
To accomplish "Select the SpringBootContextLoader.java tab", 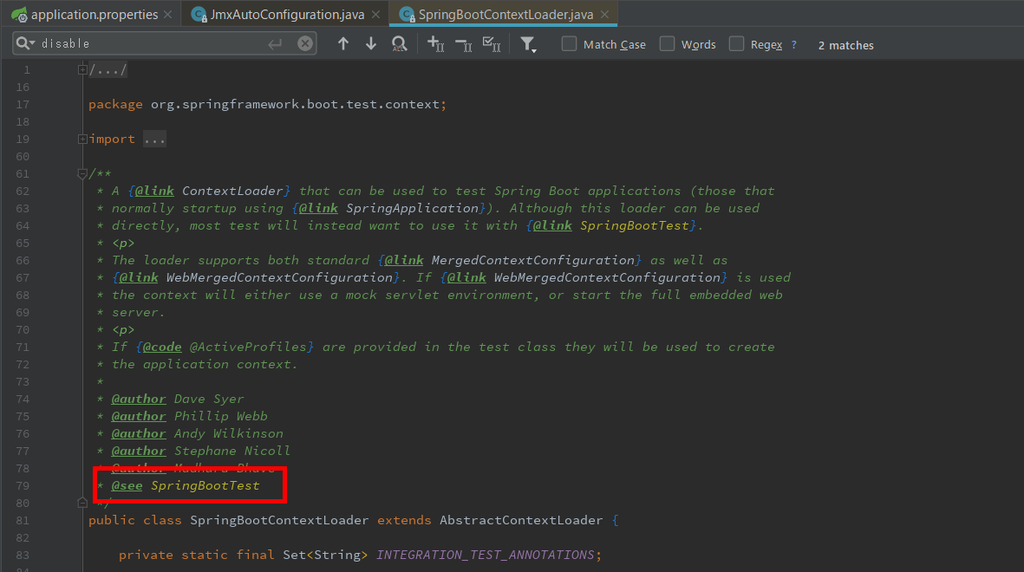I will (x=505, y=14).
